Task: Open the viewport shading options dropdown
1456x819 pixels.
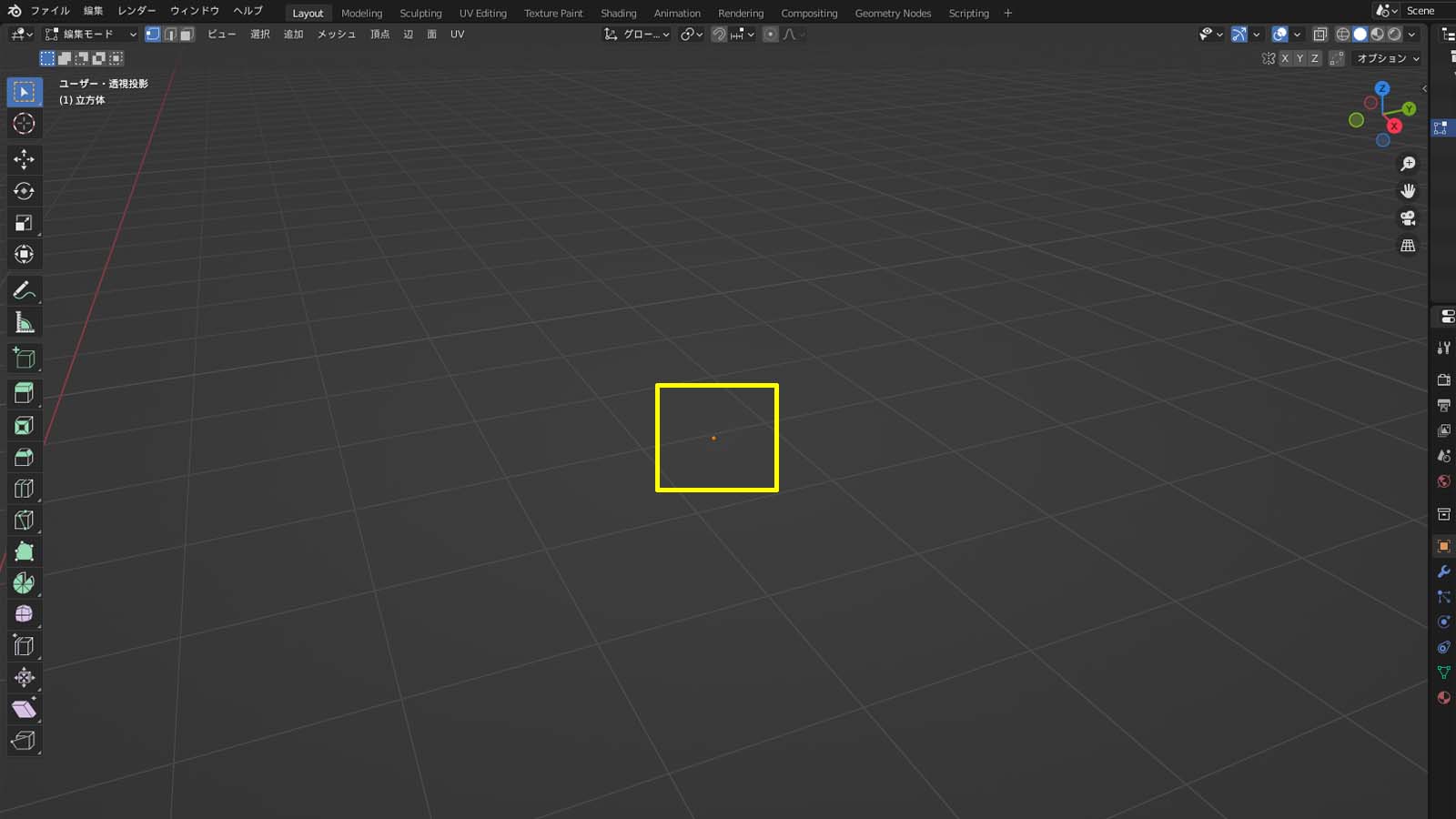Action: click(x=1412, y=35)
